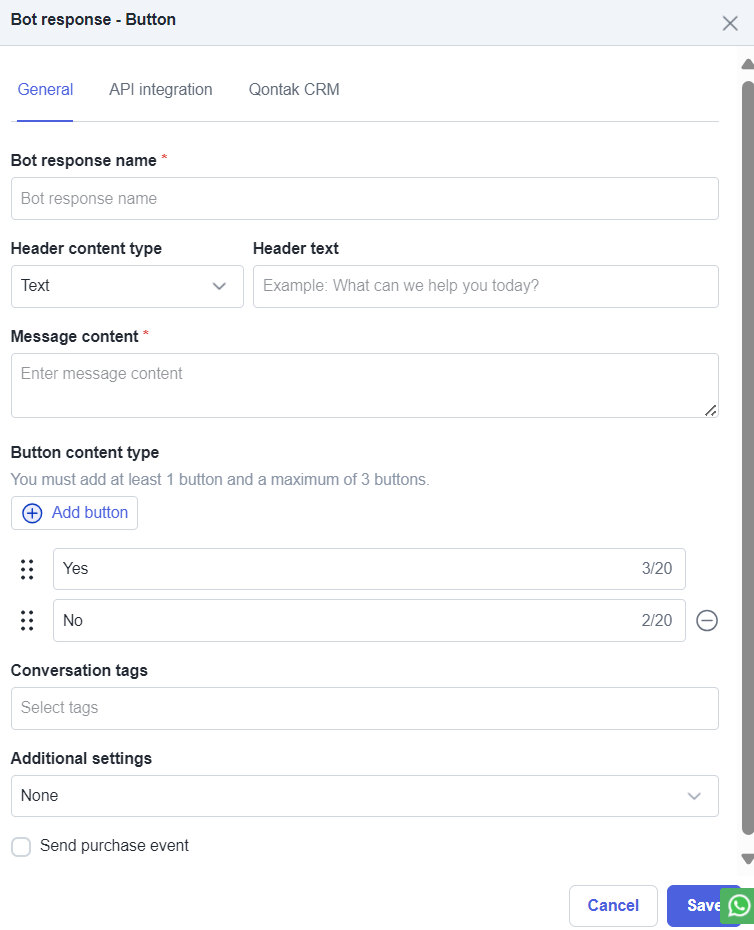Open the Conversation tags selector
The image size is (754, 930).
[364, 708]
